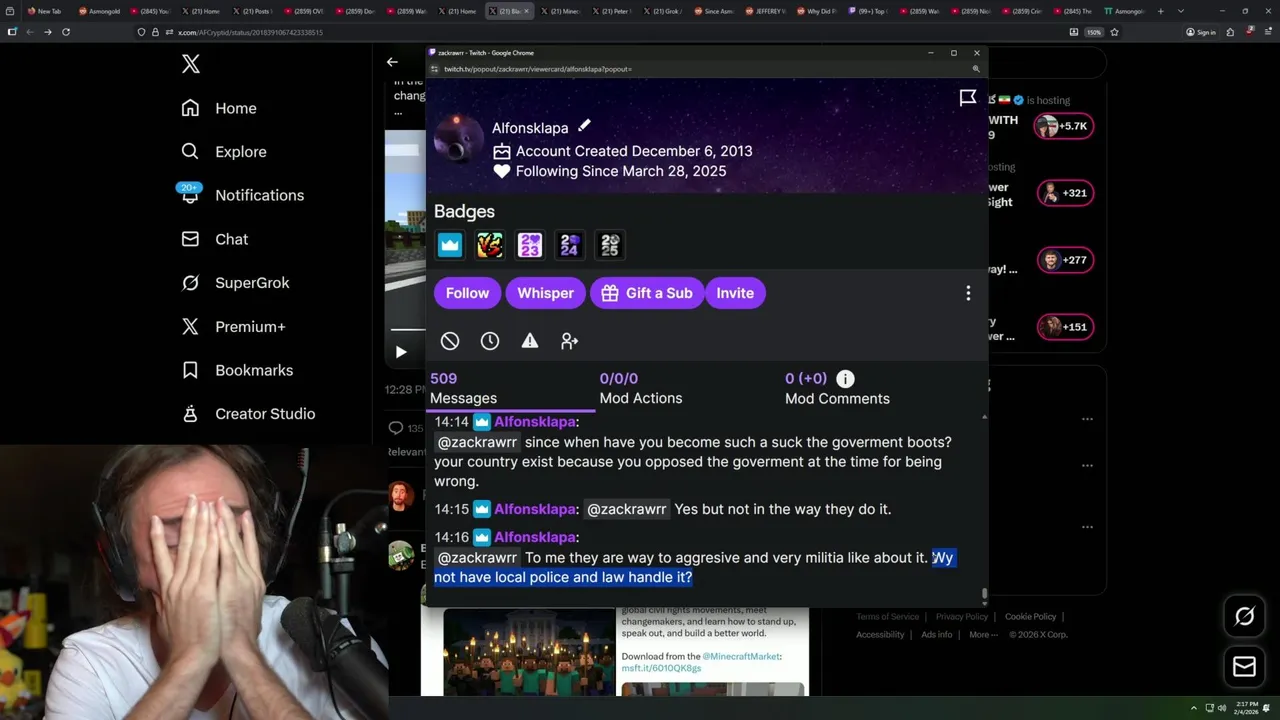This screenshot has width=1280, height=720.
Task: Play the video in the X post
Action: 401,352
